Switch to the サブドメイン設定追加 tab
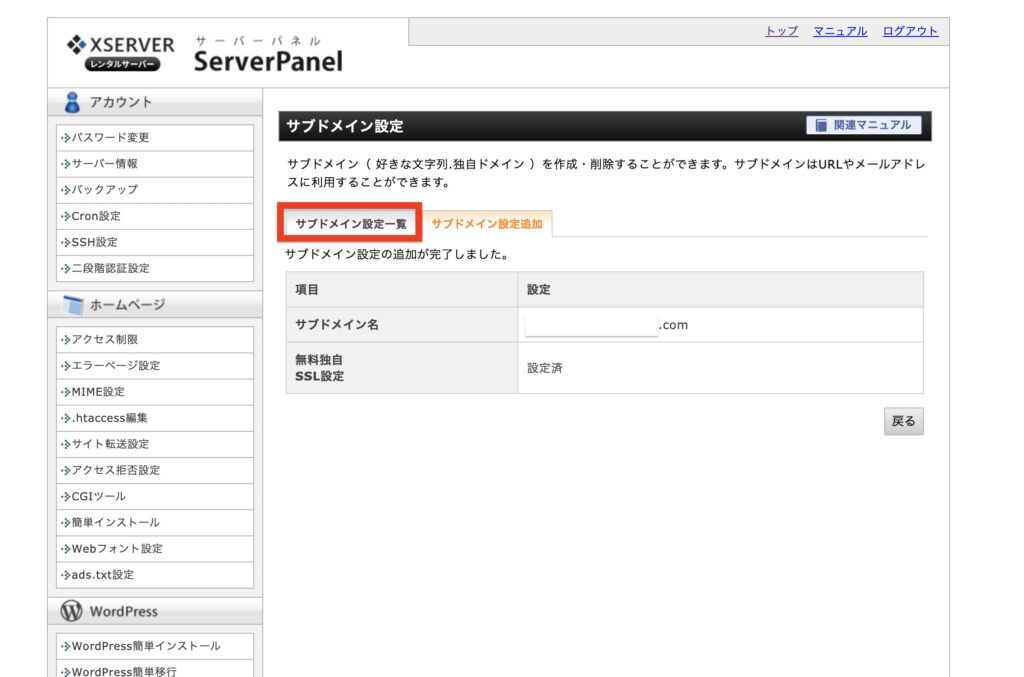1024x677 pixels. [x=487, y=223]
